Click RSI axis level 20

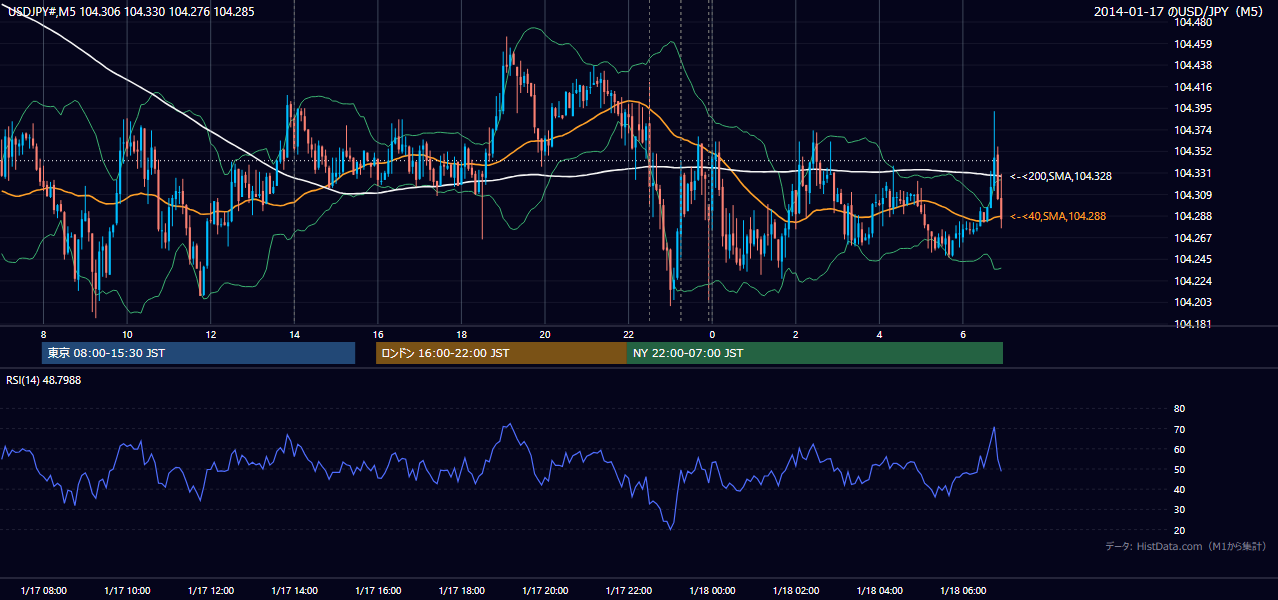(x=1179, y=530)
